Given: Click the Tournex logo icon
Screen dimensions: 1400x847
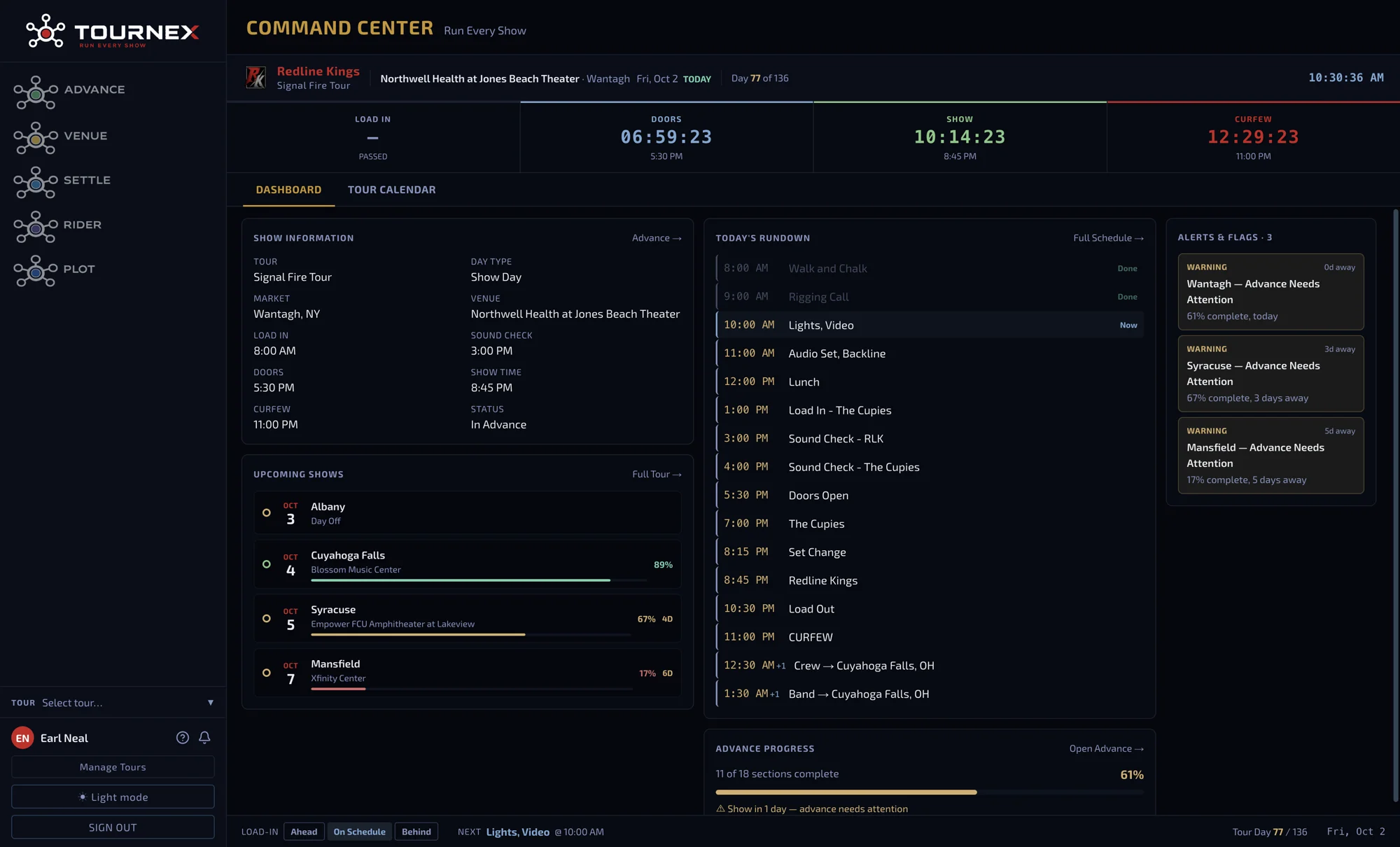Looking at the screenshot, I should 45,31.
